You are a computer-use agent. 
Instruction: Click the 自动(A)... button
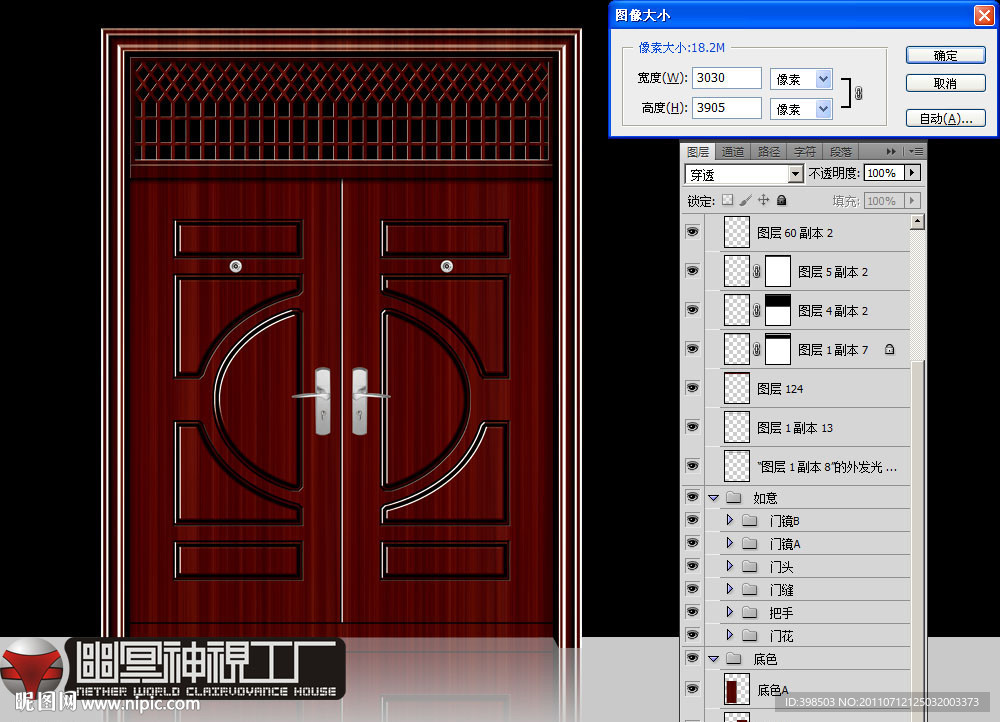[x=945, y=118]
